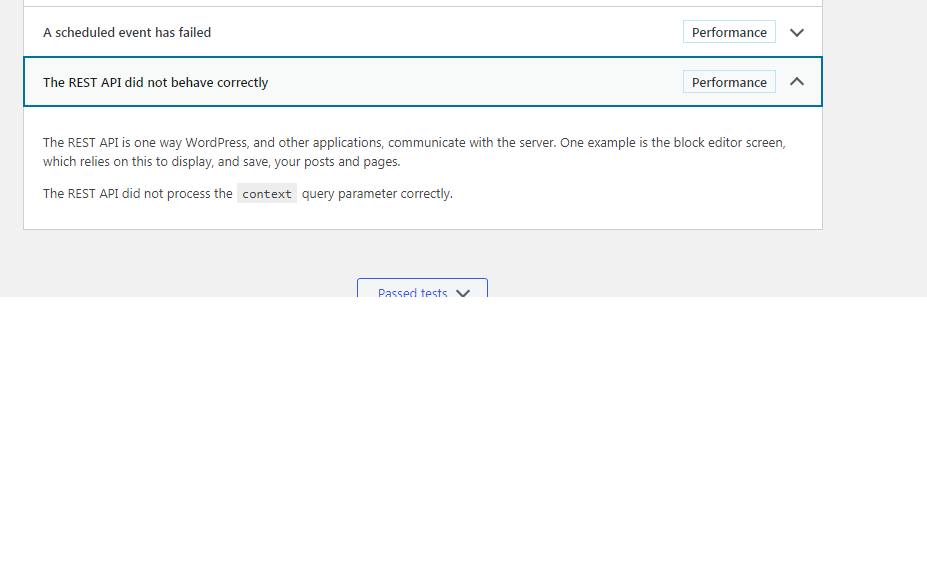Click 'your posts and pages' text

click(x=337, y=161)
